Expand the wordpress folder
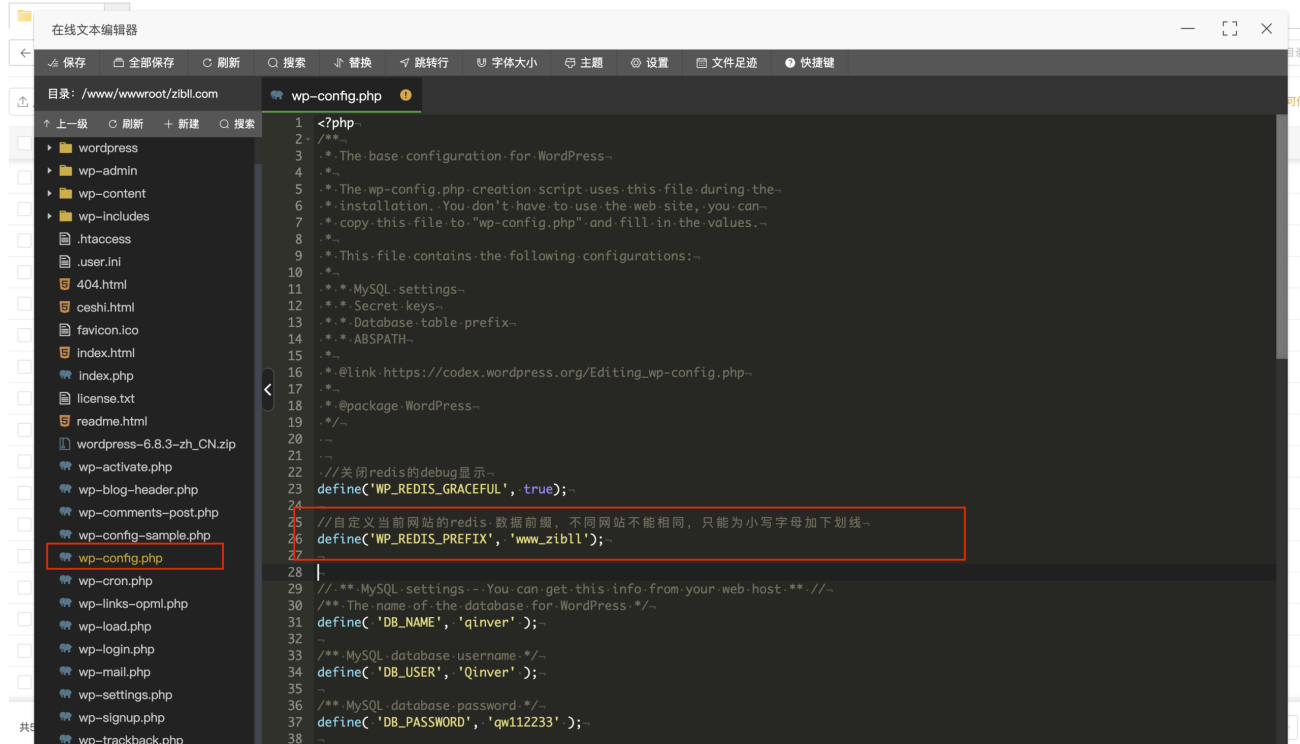1300x744 pixels. 48,147
